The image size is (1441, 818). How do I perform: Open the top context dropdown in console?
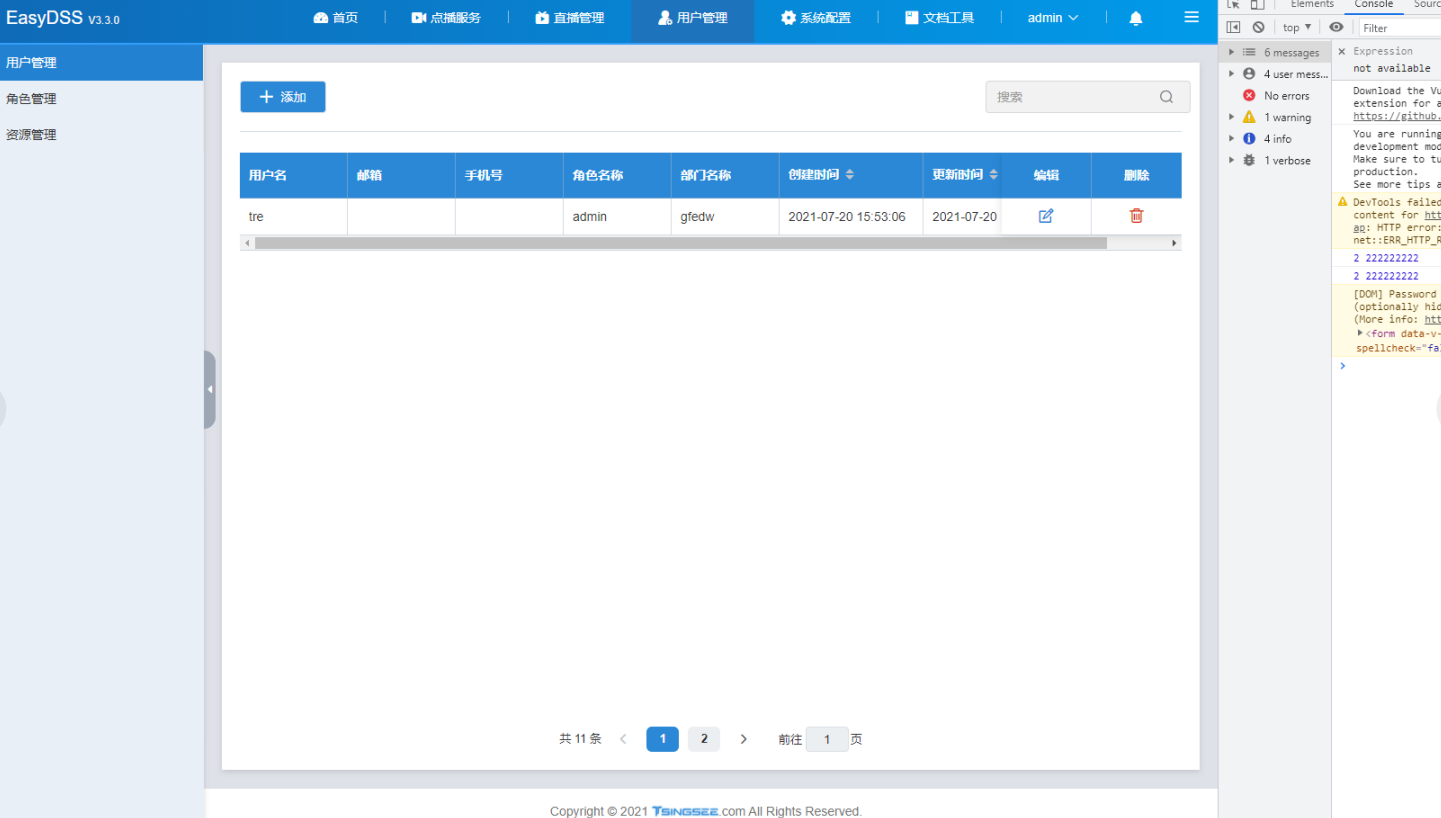pos(1297,28)
